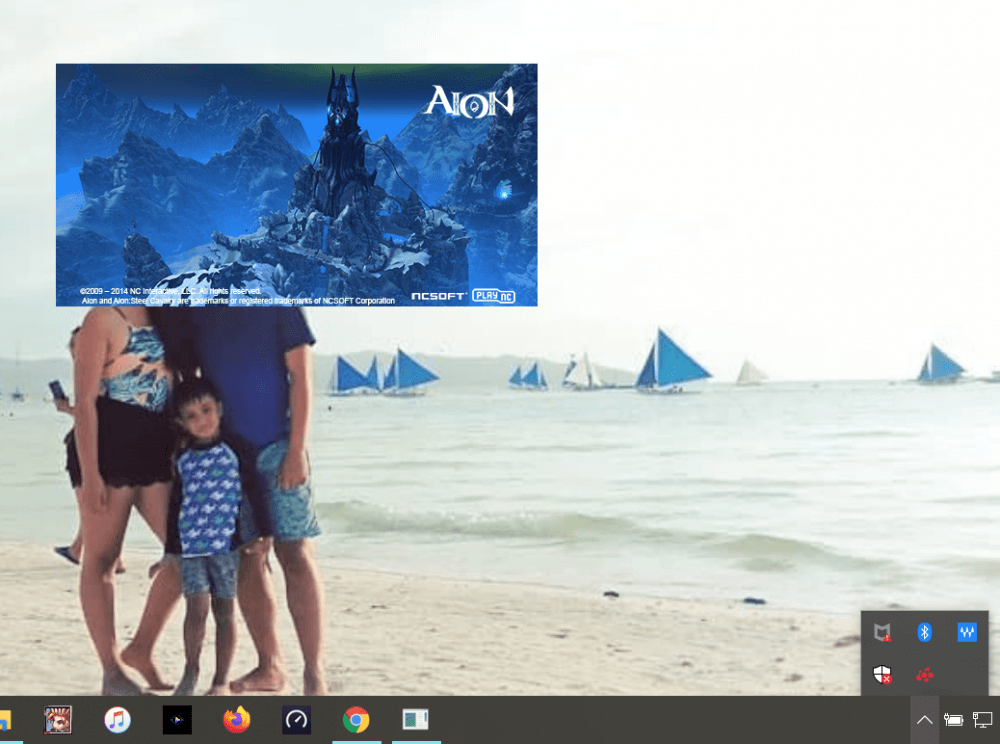Open Google Chrome in the taskbar

pos(356,720)
